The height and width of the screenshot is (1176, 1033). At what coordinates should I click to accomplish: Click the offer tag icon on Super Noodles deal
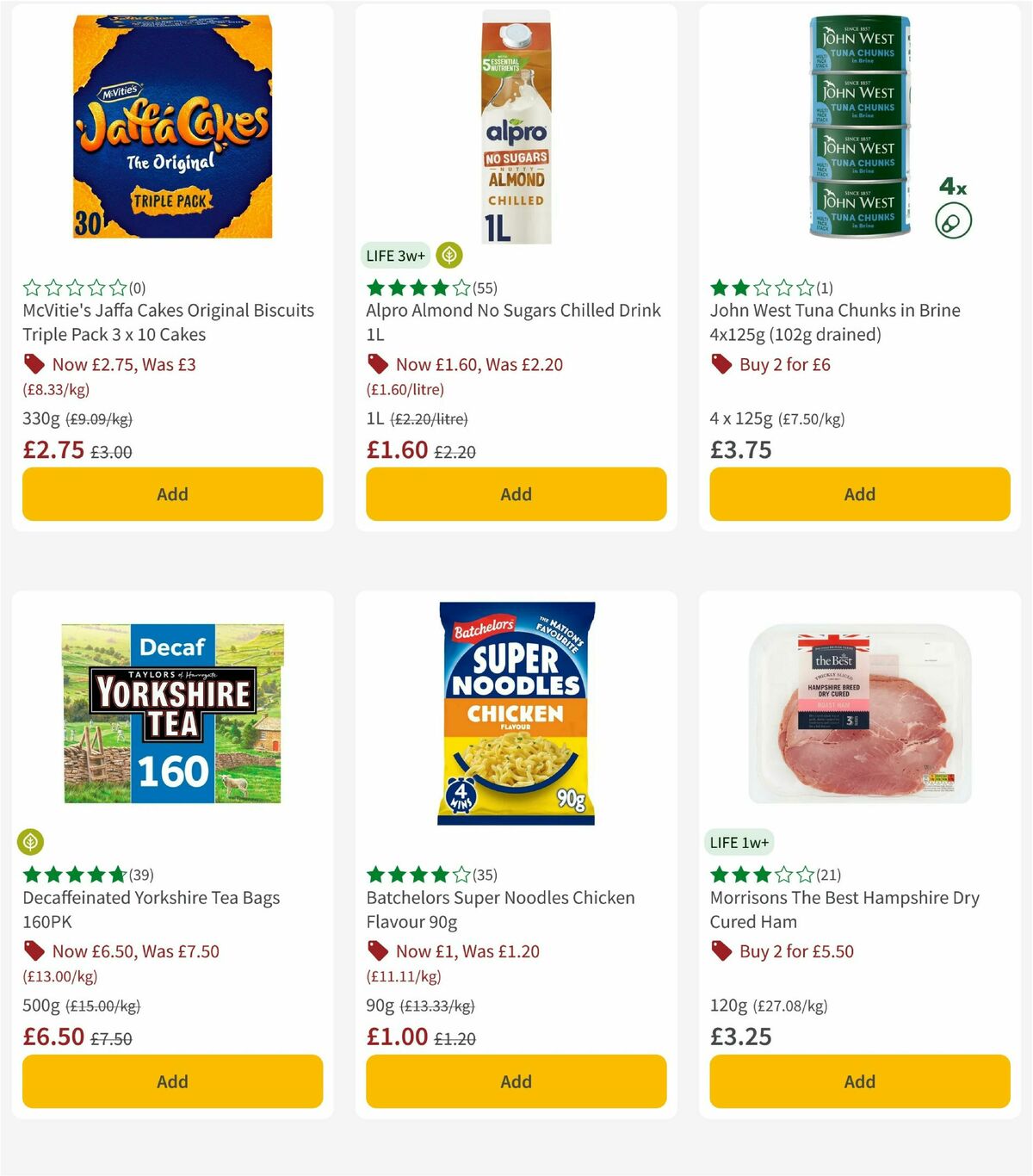point(377,951)
